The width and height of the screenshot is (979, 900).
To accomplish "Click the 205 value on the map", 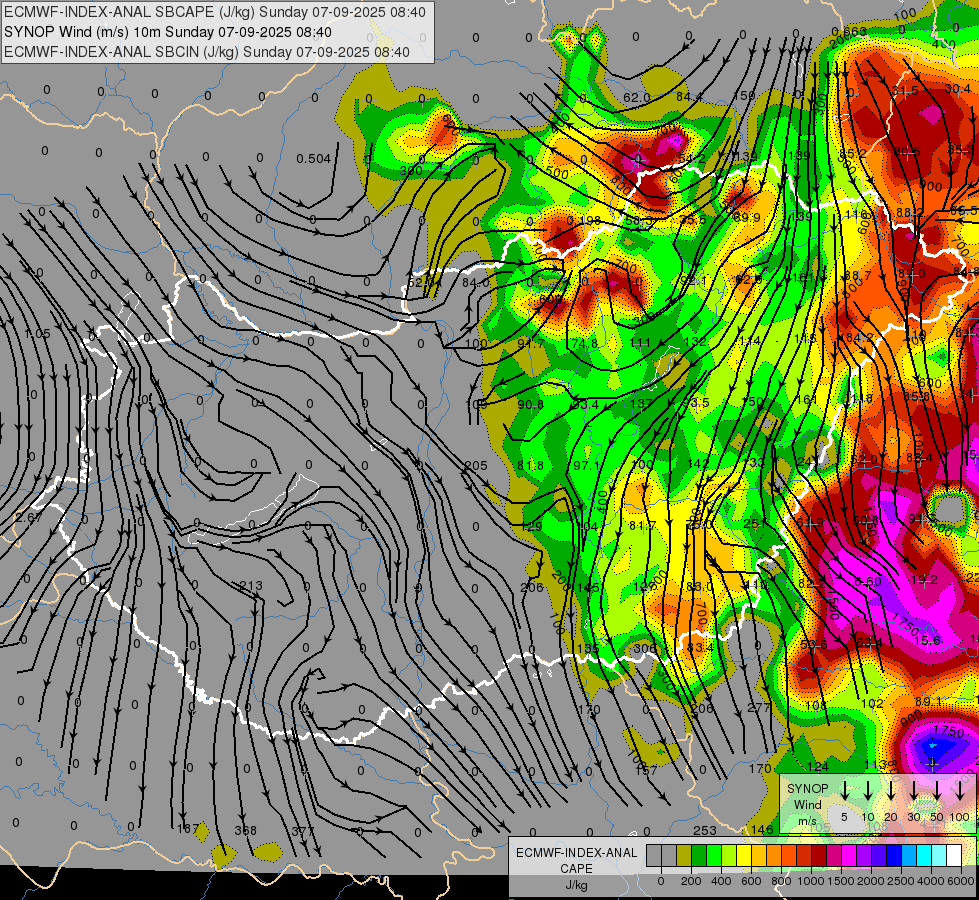I will click(476, 465).
